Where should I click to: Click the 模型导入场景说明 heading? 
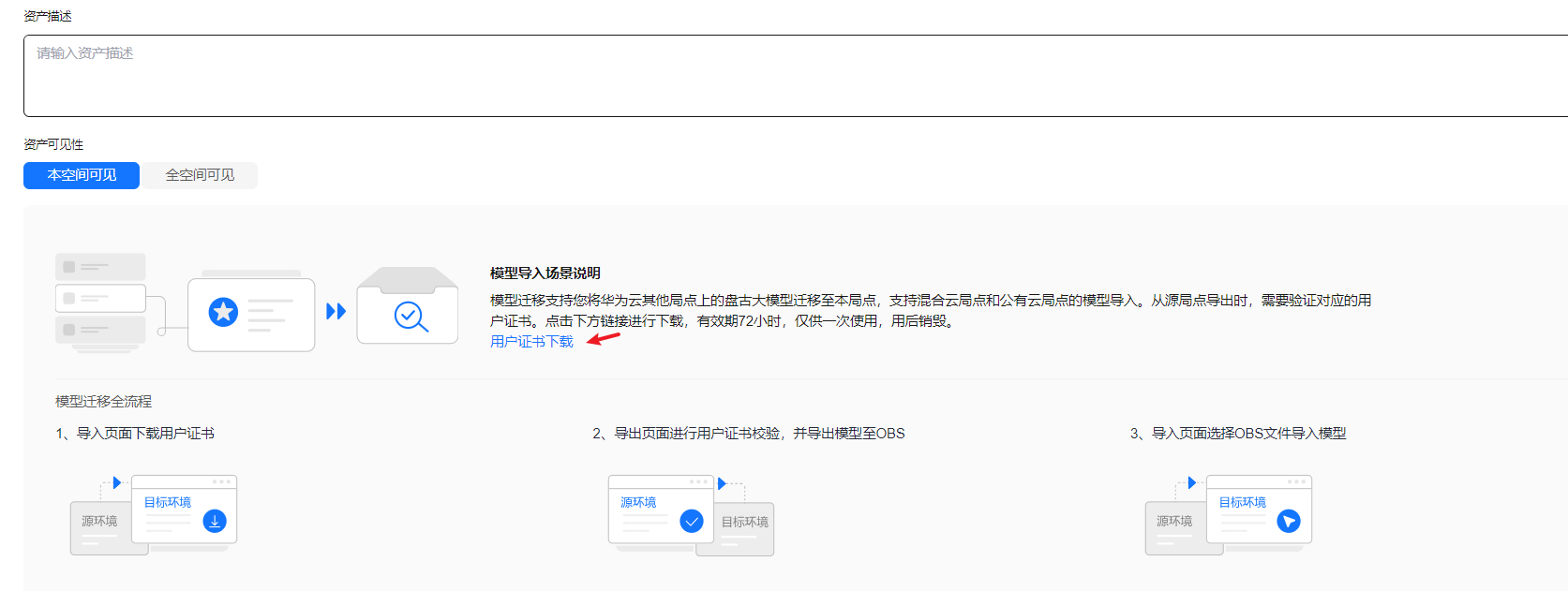pyautogui.click(x=545, y=273)
